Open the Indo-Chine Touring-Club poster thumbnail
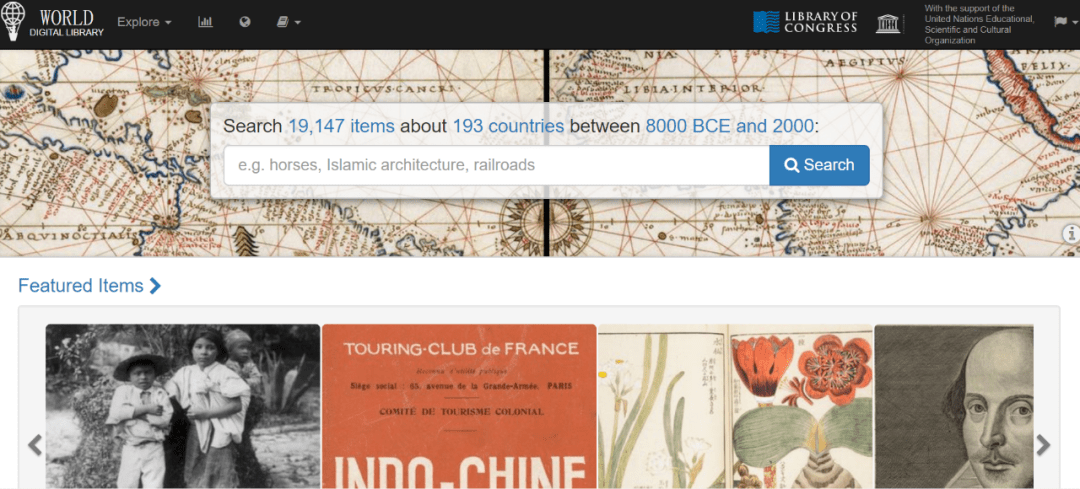1080x489 pixels. point(459,406)
